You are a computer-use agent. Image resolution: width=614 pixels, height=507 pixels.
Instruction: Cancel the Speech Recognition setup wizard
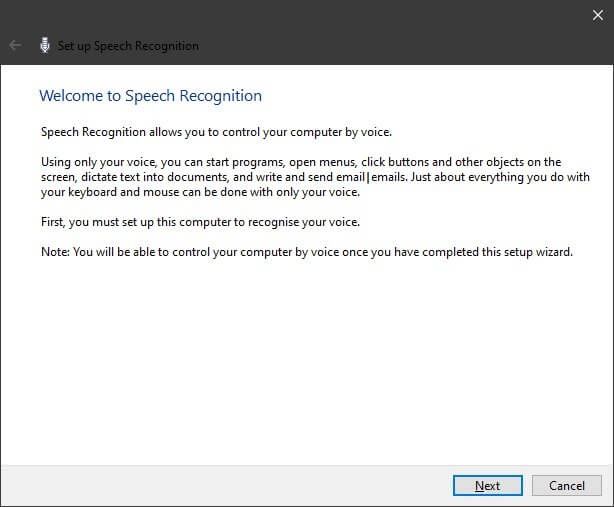(x=567, y=485)
